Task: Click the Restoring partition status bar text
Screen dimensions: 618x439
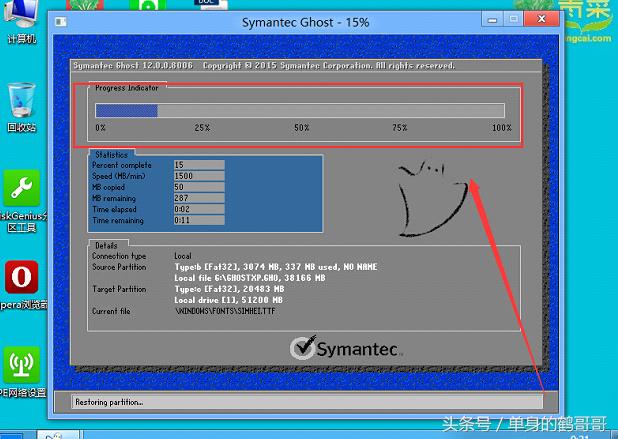Action: pyautogui.click(x=109, y=402)
